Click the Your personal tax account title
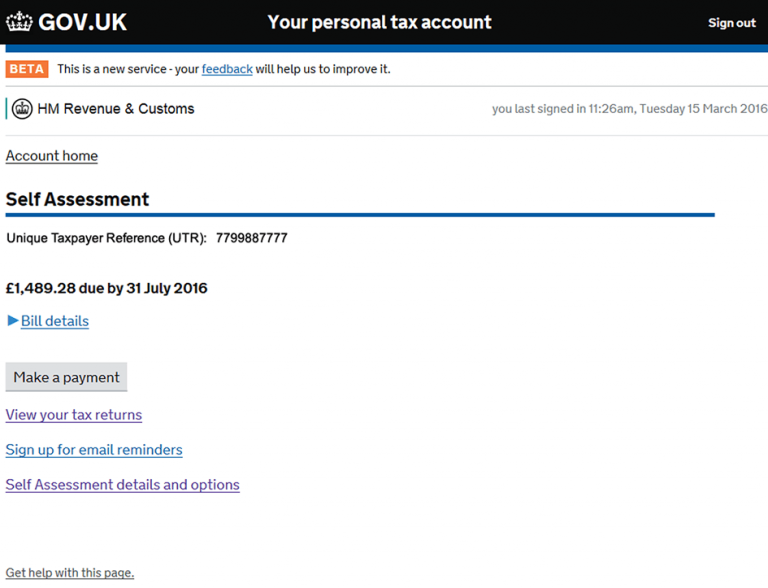The height and width of the screenshot is (588, 768). pyautogui.click(x=380, y=23)
